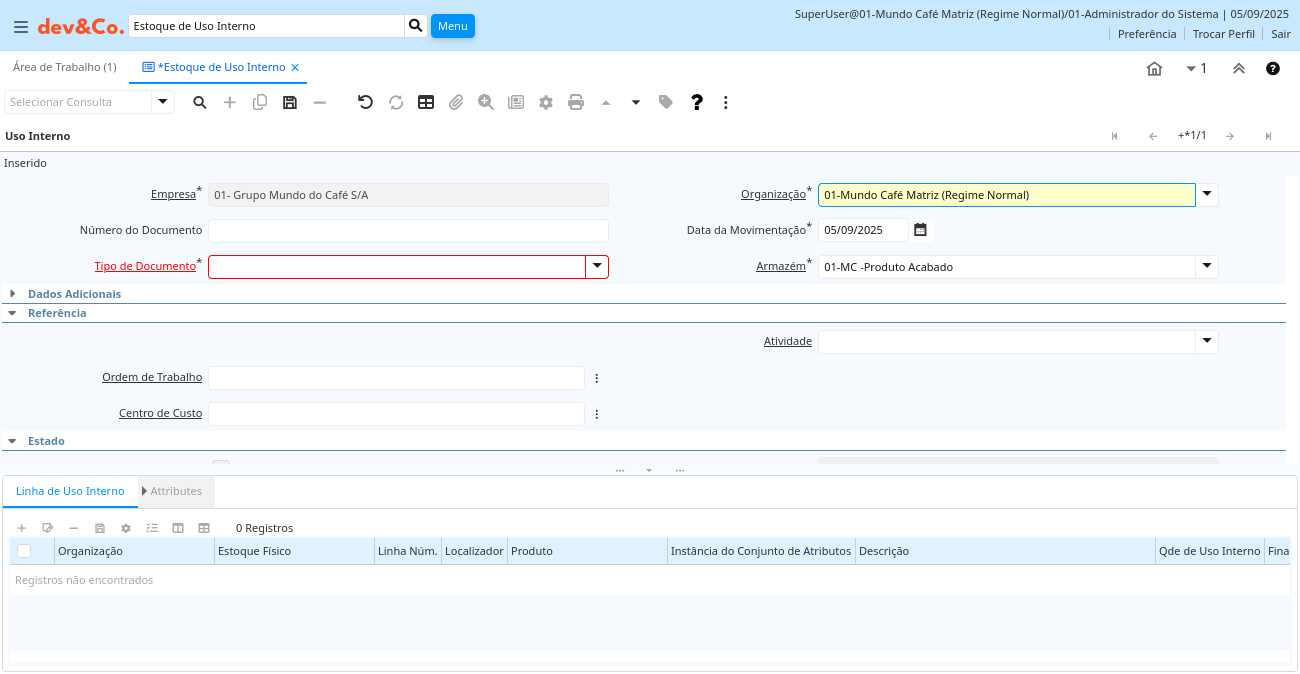Click the Sair logout link
This screenshot has height=674, width=1300.
pyautogui.click(x=1280, y=34)
